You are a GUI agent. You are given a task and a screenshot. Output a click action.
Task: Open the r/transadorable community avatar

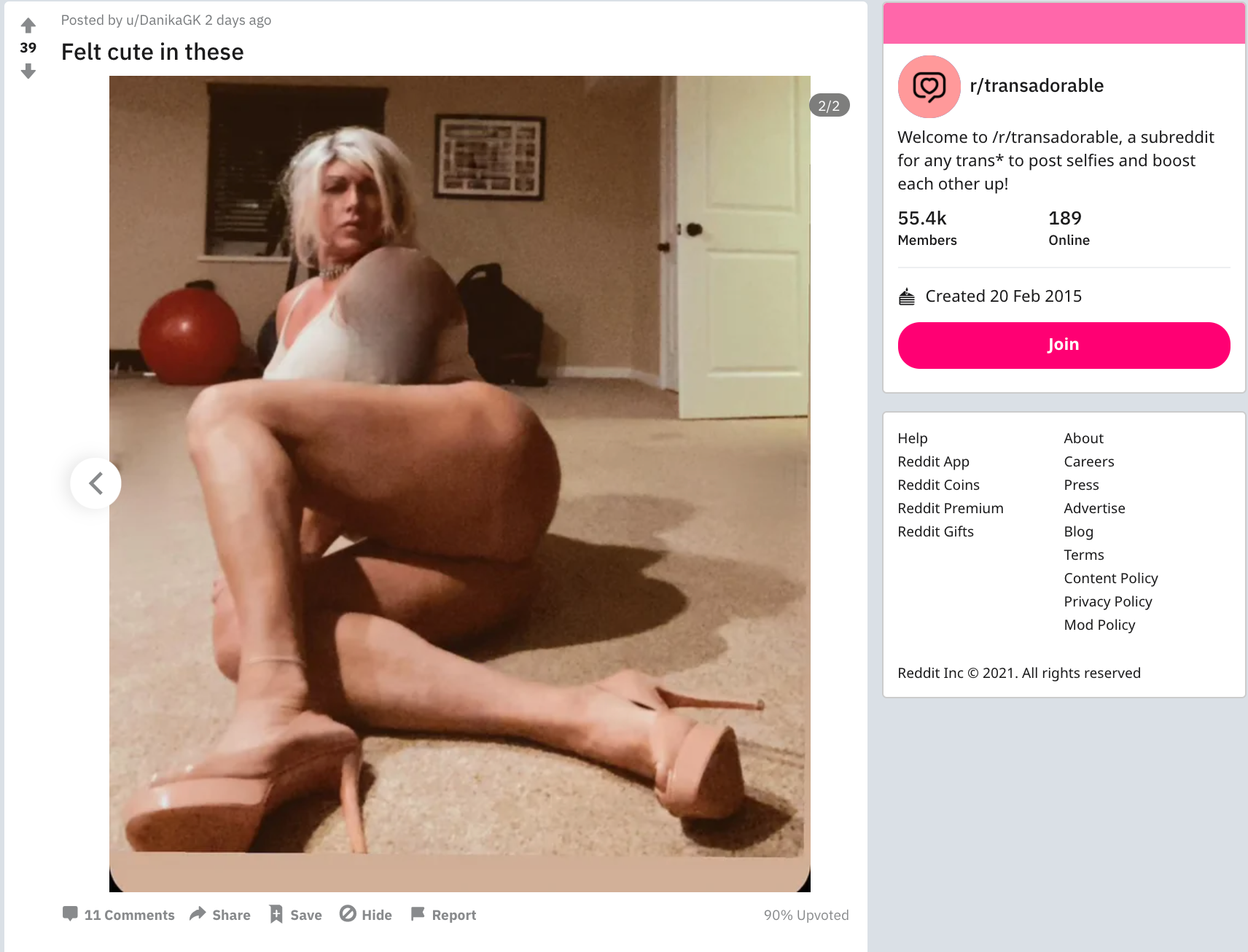pyautogui.click(x=929, y=86)
